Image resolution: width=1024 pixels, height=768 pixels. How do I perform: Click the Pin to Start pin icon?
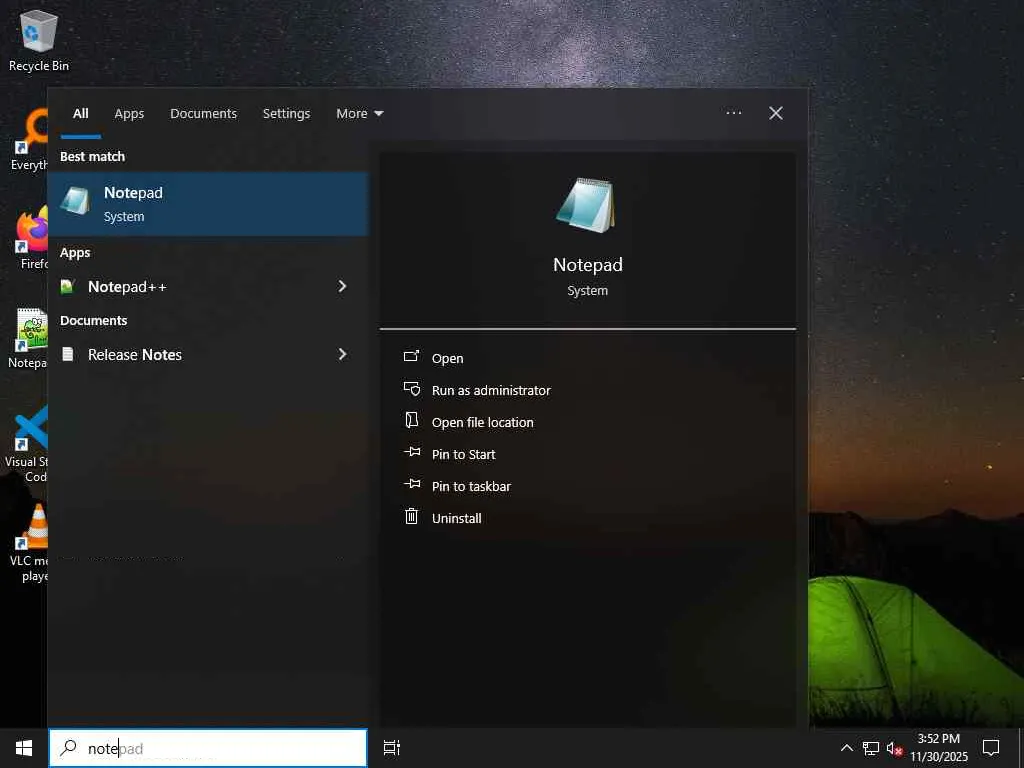coord(412,453)
